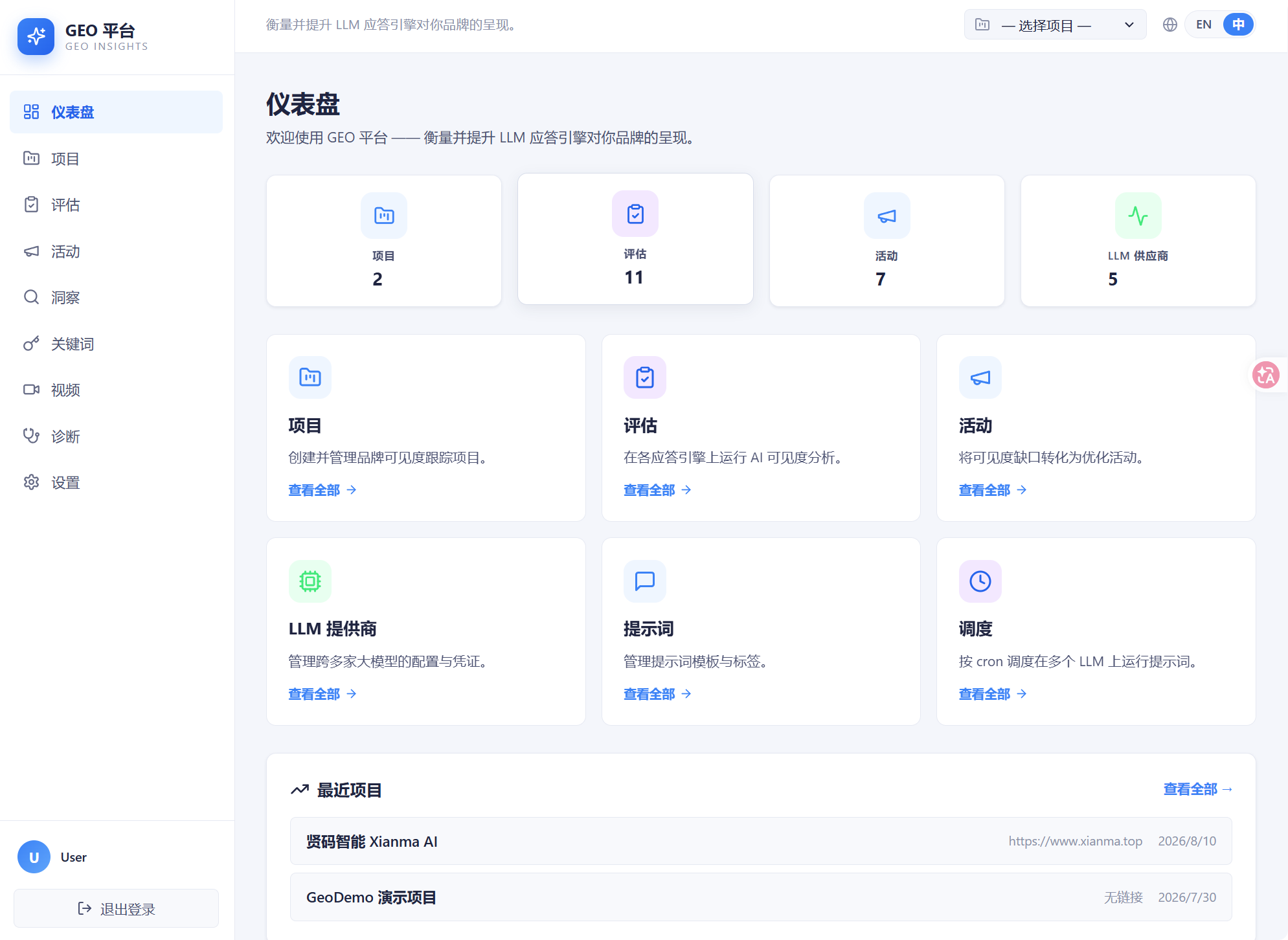Open the GeoDemo 演示项目 row
Viewport: 1288px width, 940px height.
(761, 897)
